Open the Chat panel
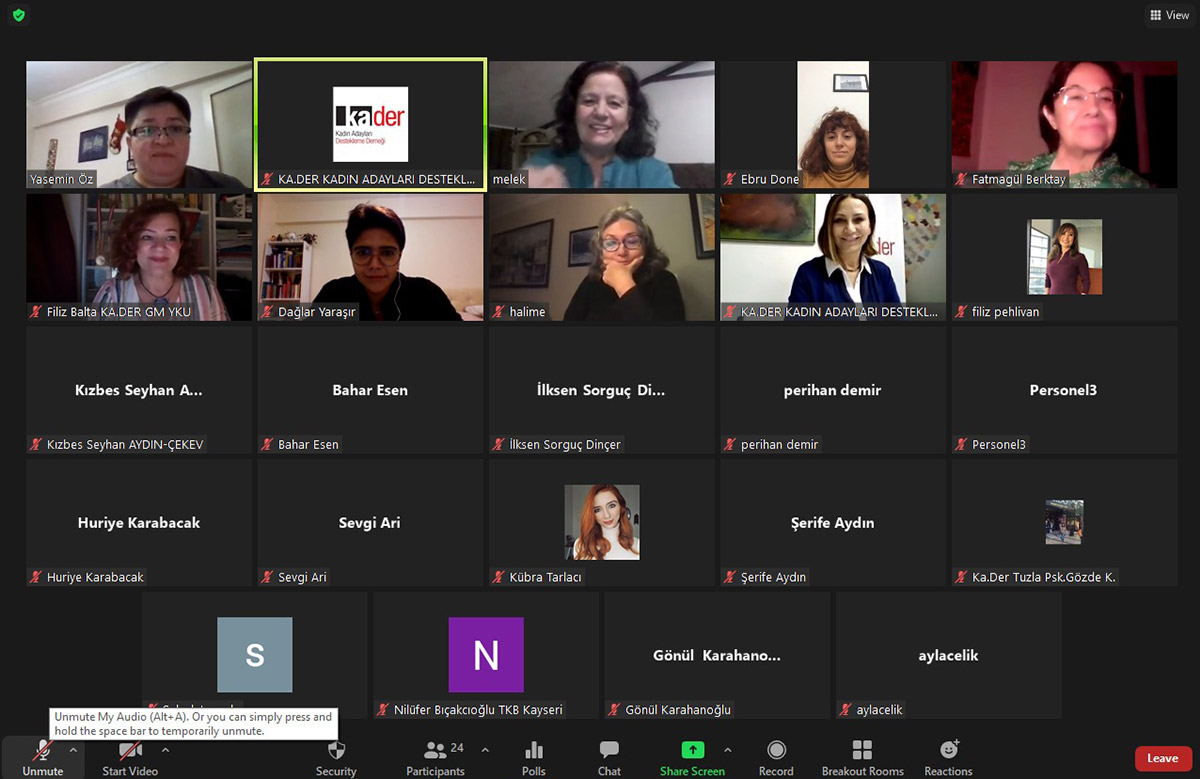Screen dimensions: 1200x779 pyautogui.click(x=609, y=751)
